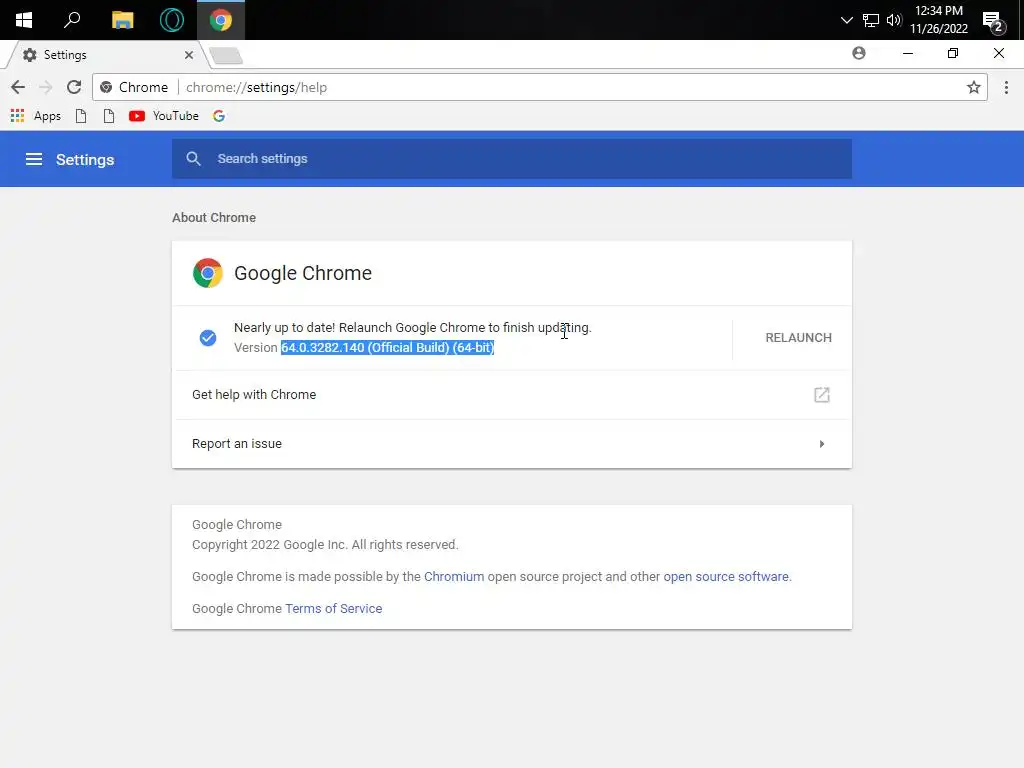This screenshot has width=1024, height=768.
Task: Open the Chrome three-dot menu
Action: (1006, 87)
